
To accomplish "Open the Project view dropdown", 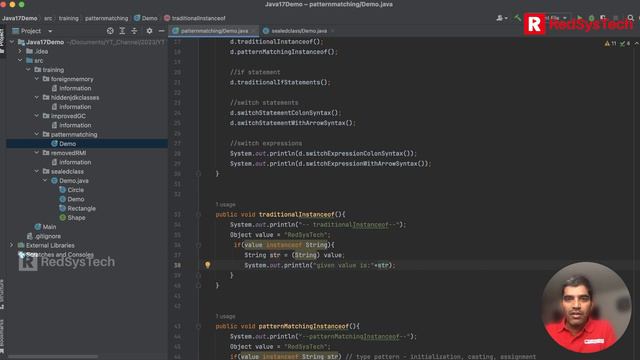I will (50, 31).
